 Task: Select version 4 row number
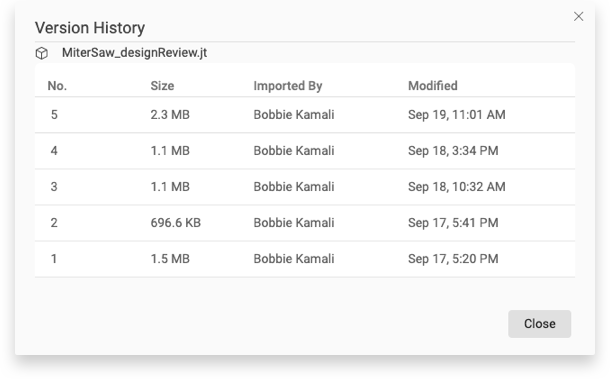click(x=54, y=151)
